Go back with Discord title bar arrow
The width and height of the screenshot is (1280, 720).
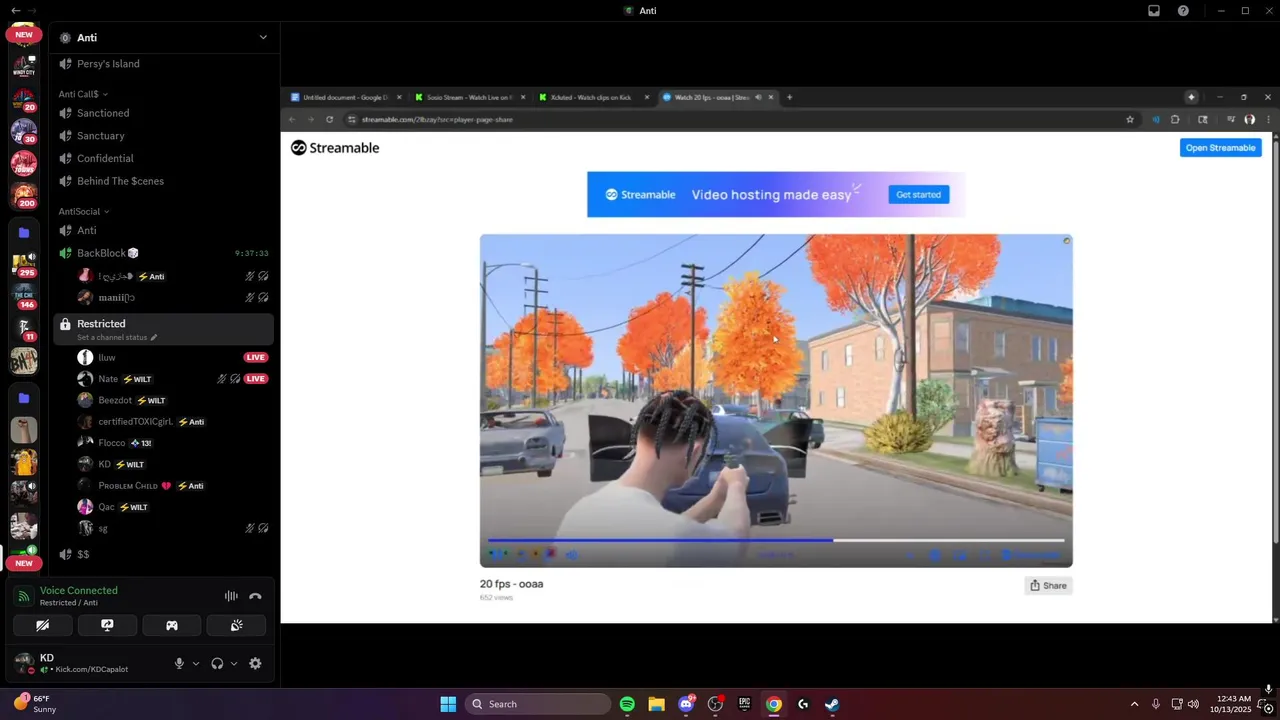coord(15,10)
